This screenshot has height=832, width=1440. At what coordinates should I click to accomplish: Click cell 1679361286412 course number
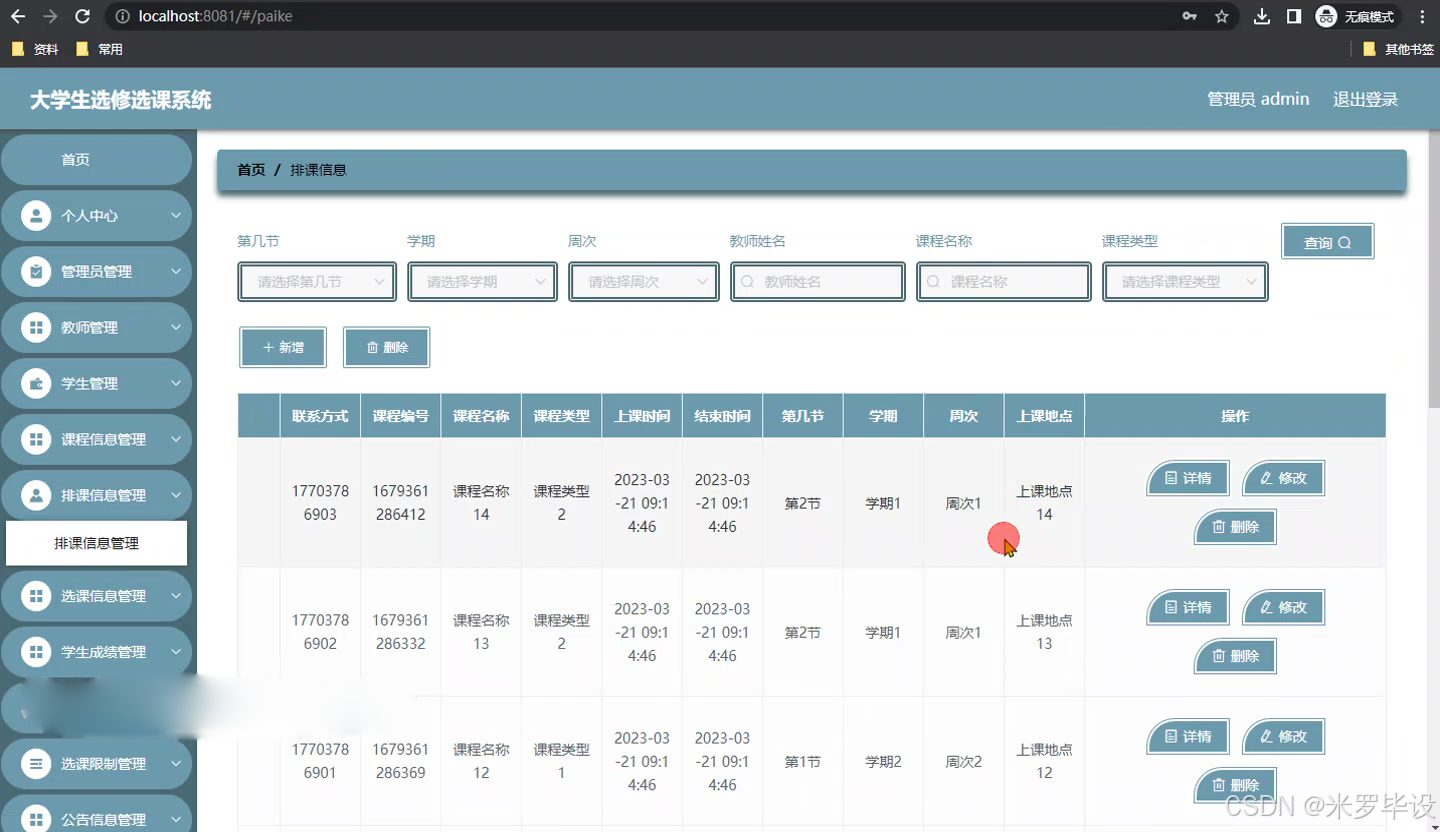(x=400, y=503)
